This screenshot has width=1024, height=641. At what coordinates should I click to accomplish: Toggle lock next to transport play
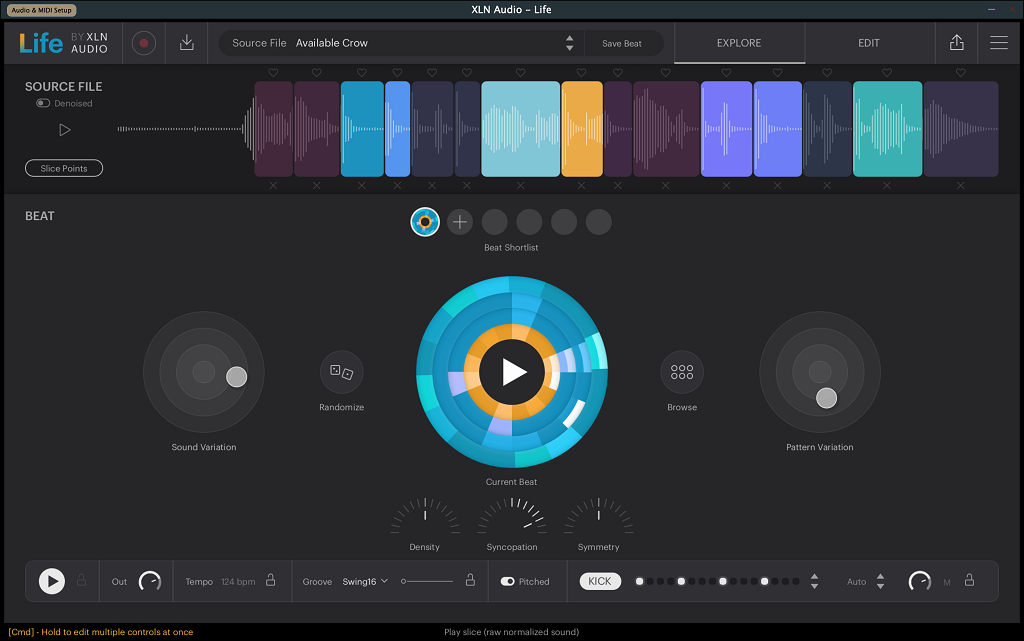pos(82,580)
